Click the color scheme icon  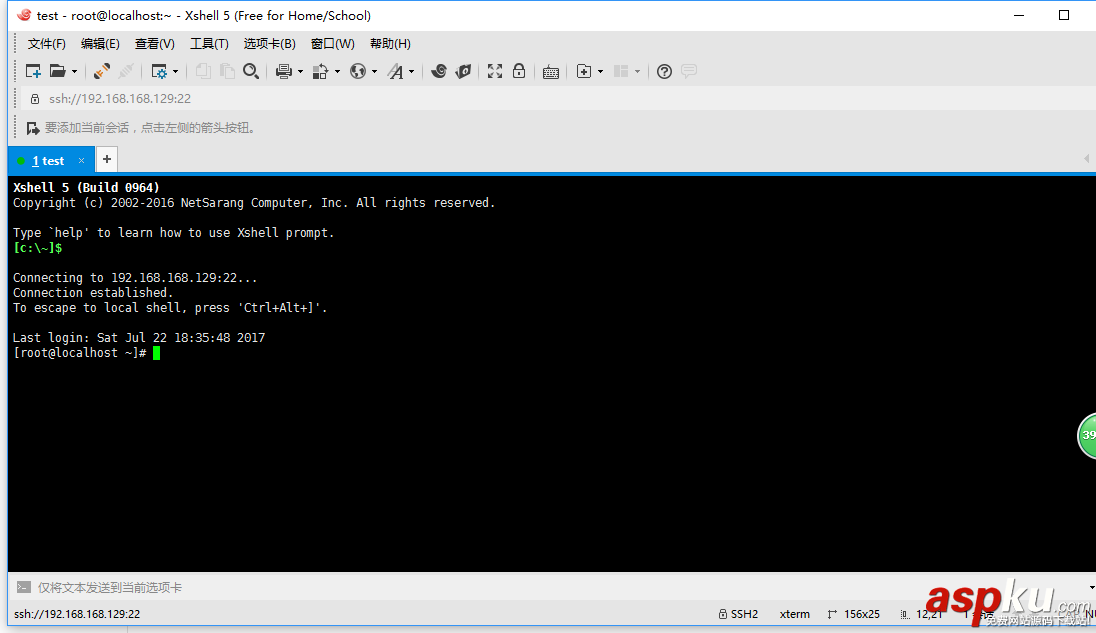click(320, 71)
